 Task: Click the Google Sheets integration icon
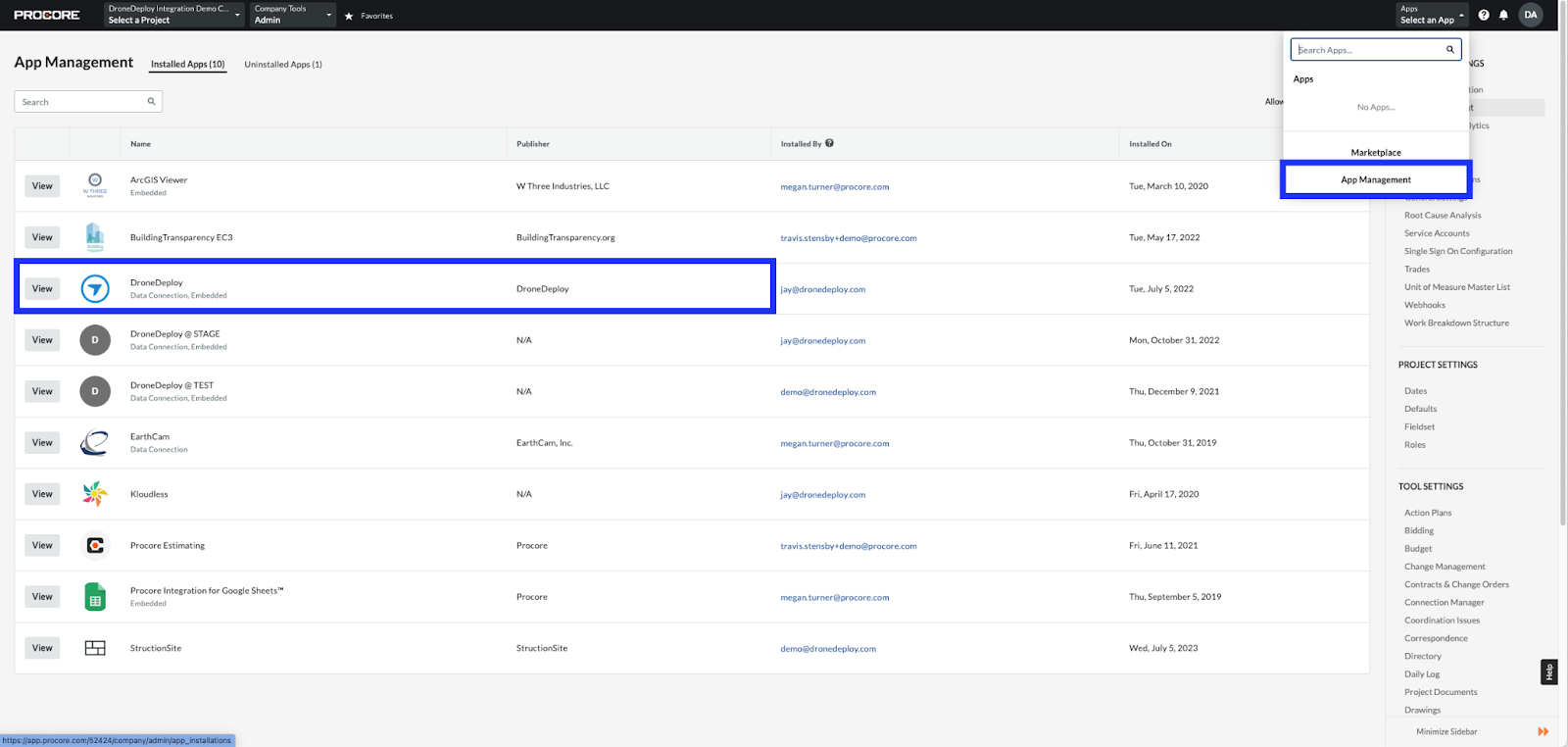click(x=95, y=597)
